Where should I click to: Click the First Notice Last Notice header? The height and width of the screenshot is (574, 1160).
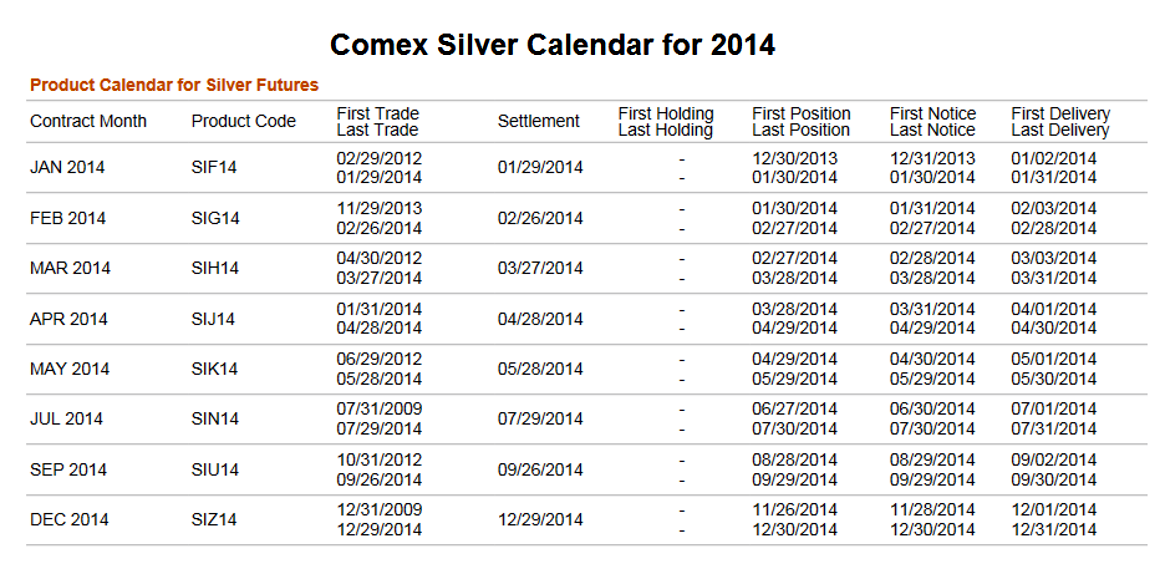coord(932,122)
